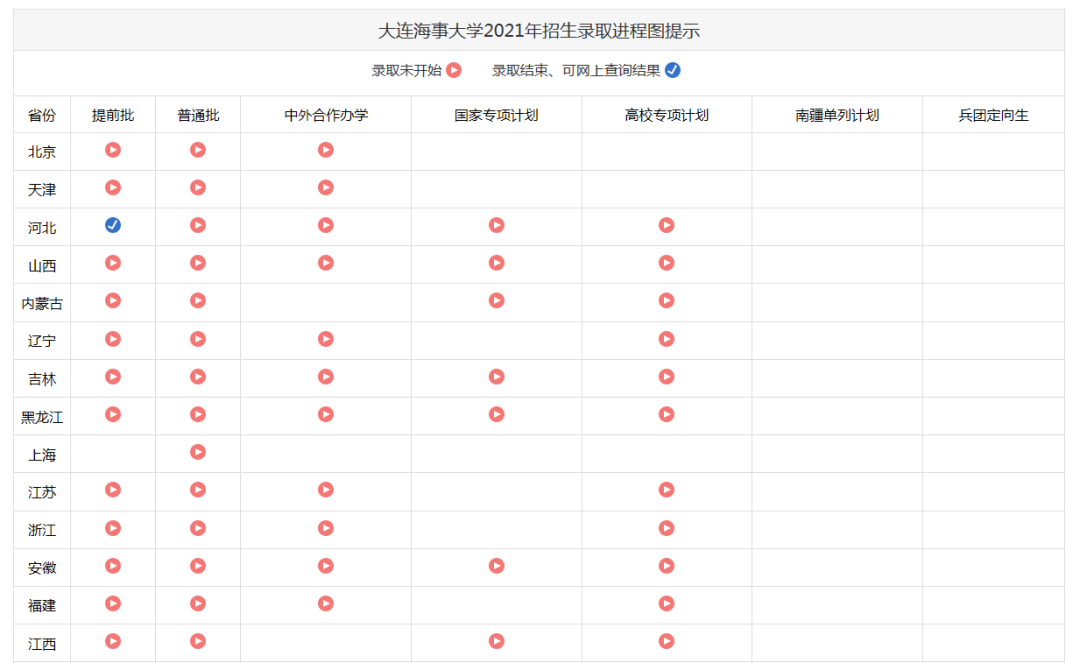
Task: Click the 中外合作办学 column header
Action: tap(326, 115)
